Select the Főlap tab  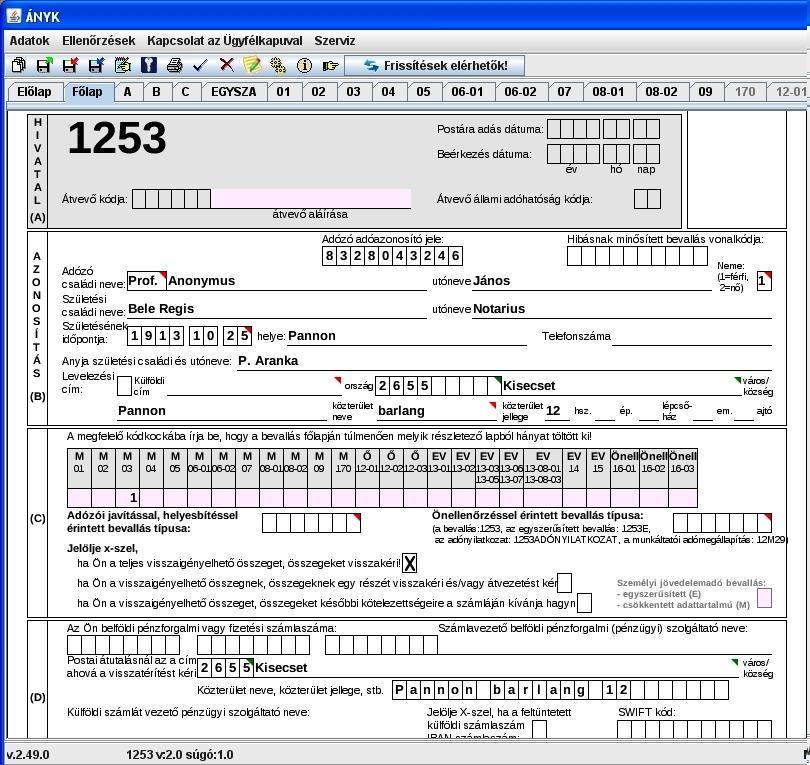[x=87, y=92]
